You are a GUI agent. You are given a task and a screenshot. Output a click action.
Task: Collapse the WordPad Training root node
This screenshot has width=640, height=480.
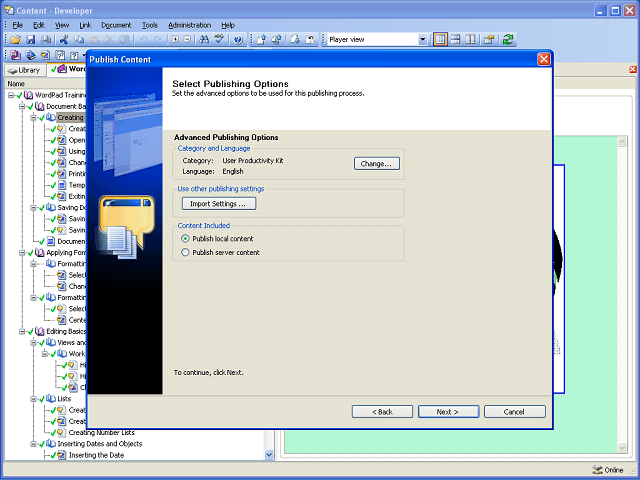(x=11, y=95)
